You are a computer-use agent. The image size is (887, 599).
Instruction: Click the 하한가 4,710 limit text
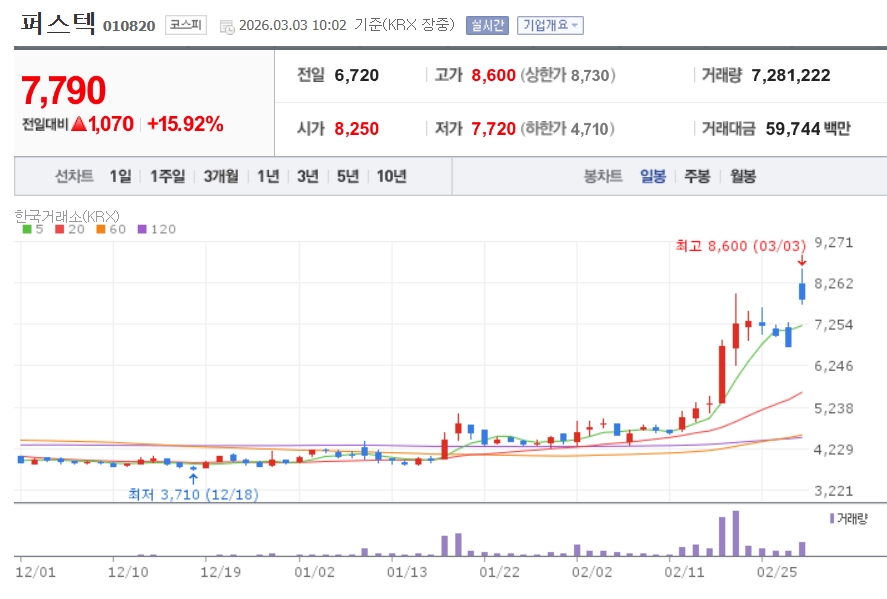tap(567, 129)
